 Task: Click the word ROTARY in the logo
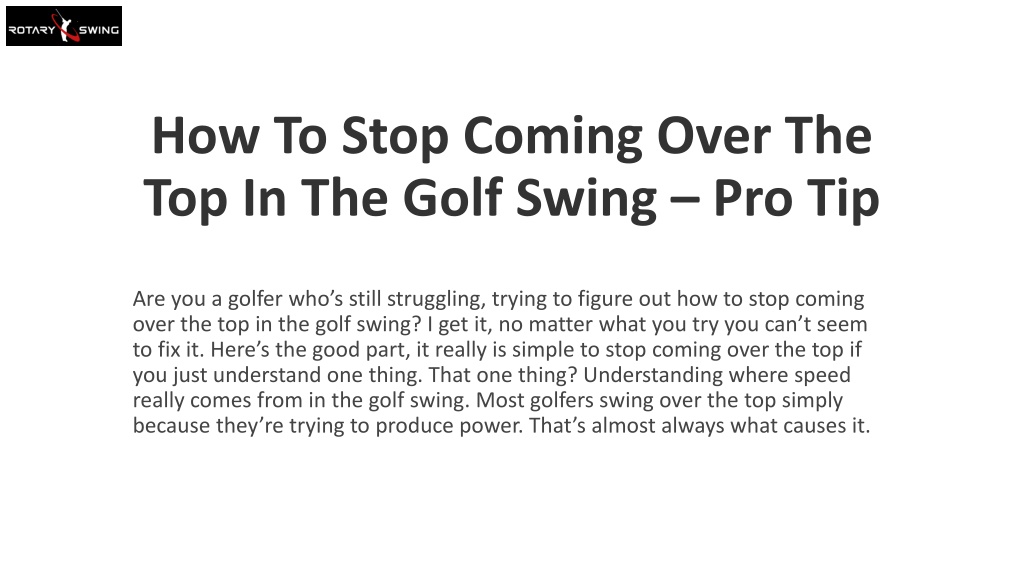pyautogui.click(x=32, y=30)
